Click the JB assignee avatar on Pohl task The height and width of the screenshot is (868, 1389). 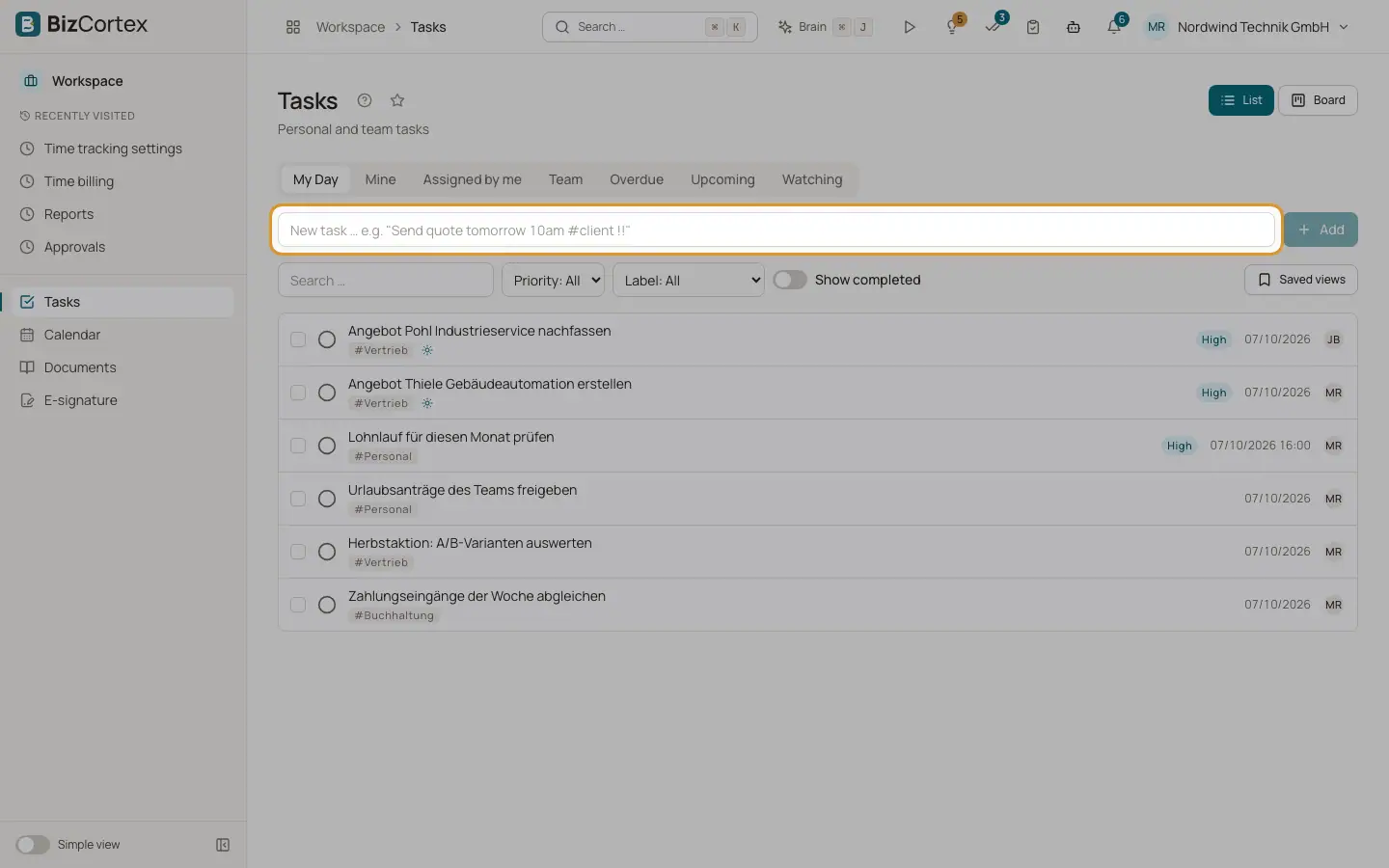click(x=1333, y=339)
